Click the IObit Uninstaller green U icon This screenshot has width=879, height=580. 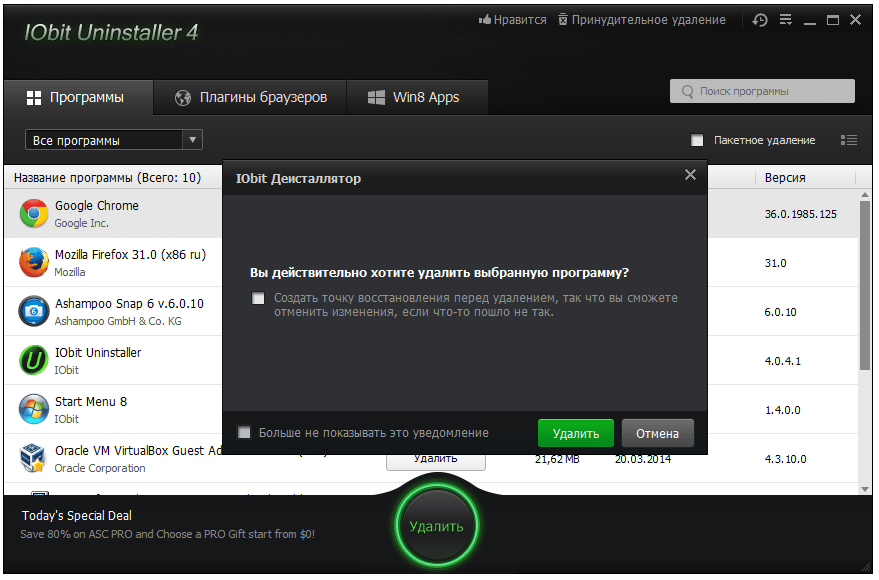point(34,360)
